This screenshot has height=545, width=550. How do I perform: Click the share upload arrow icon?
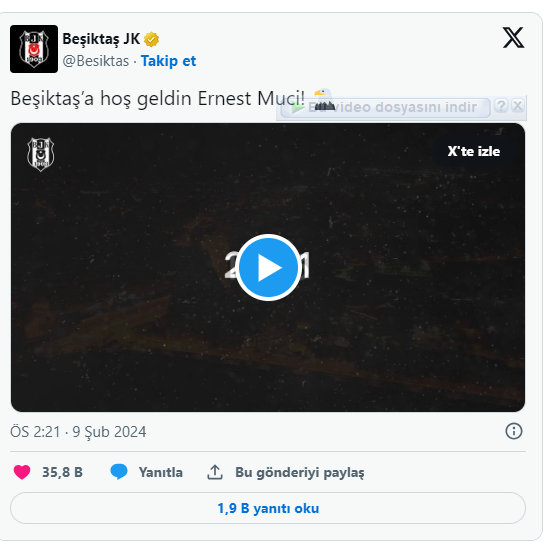tap(215, 472)
